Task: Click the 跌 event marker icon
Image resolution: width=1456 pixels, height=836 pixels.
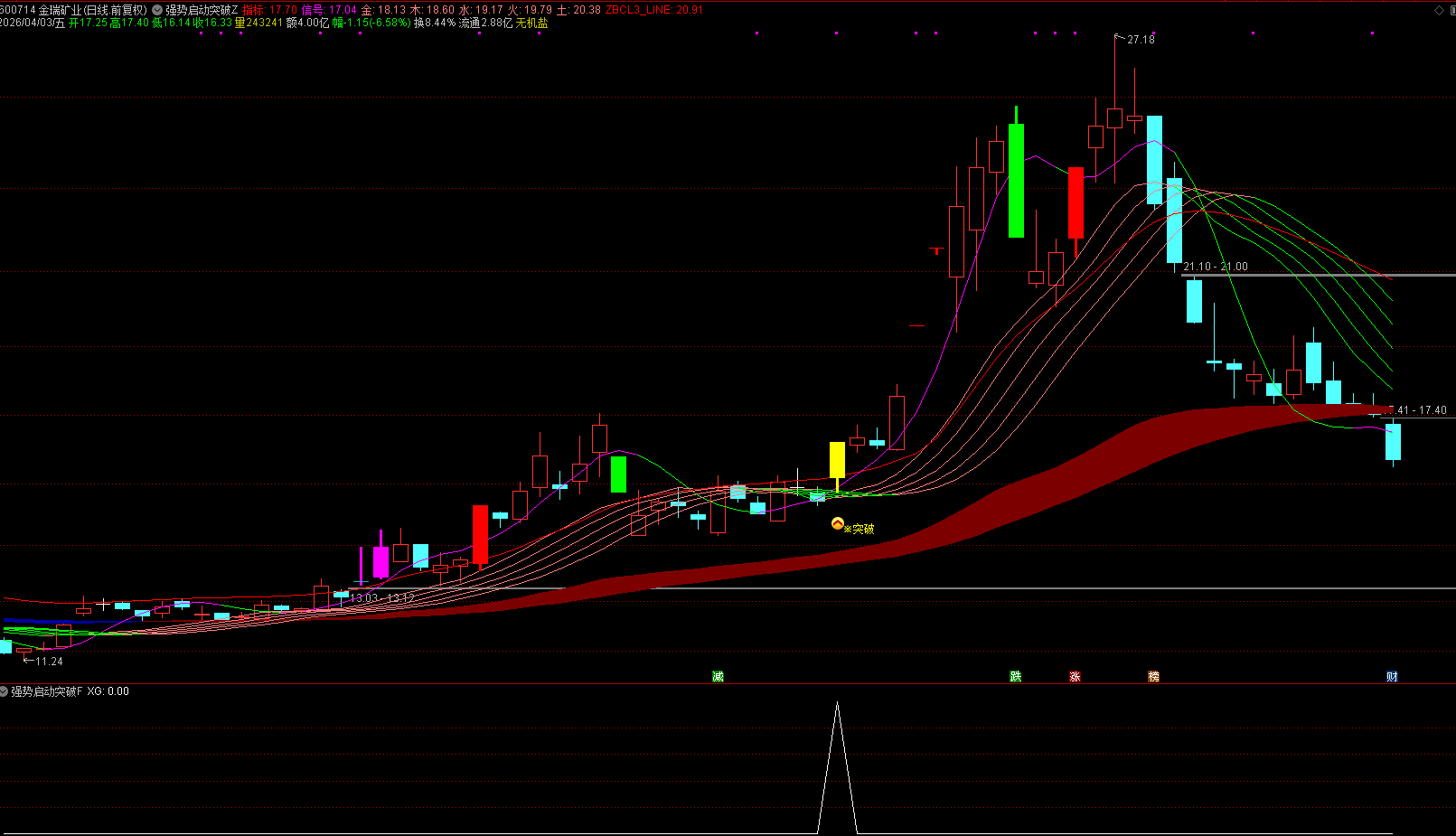Action: tap(1016, 676)
